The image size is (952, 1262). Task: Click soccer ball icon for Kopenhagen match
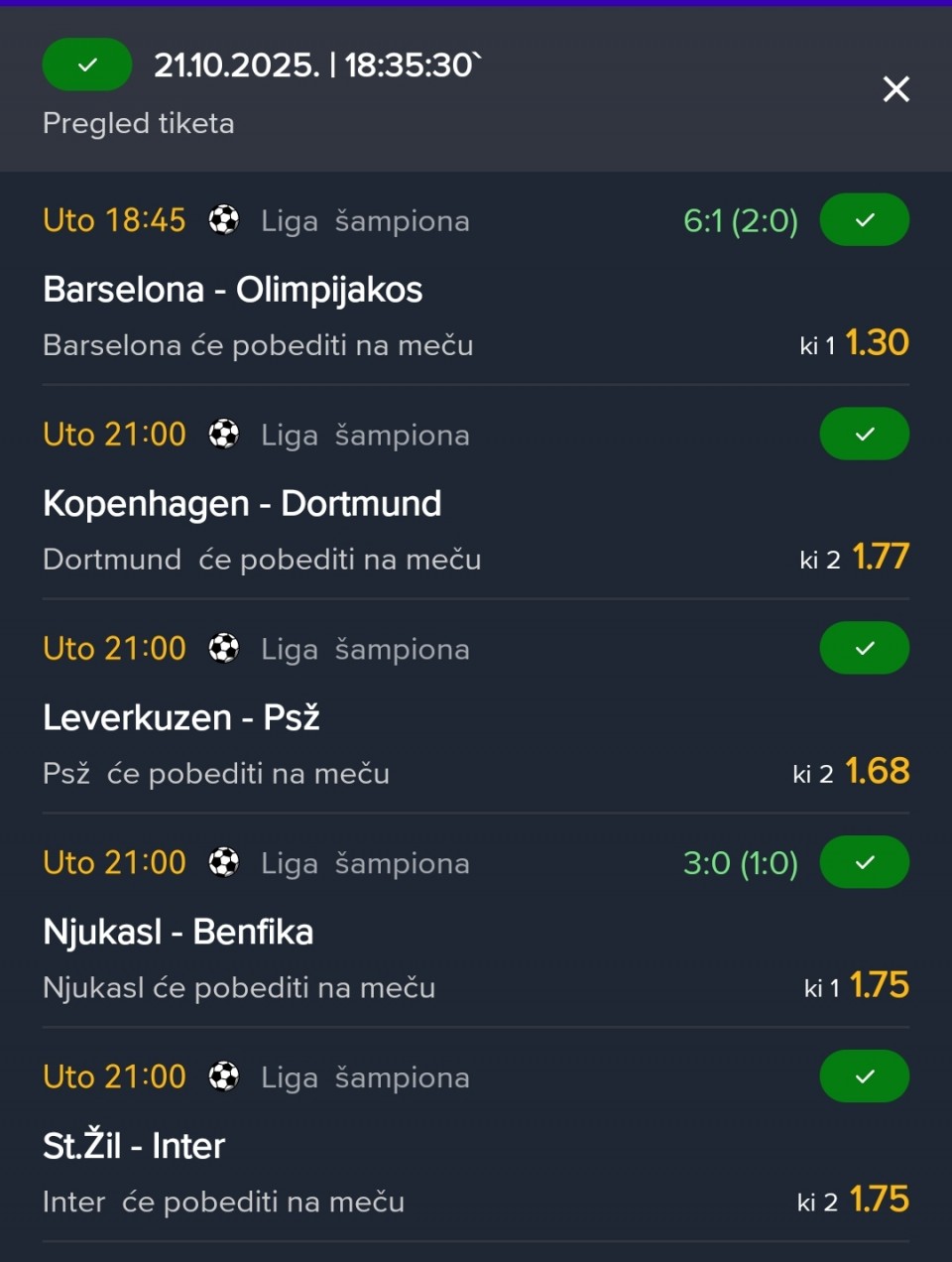click(x=224, y=434)
